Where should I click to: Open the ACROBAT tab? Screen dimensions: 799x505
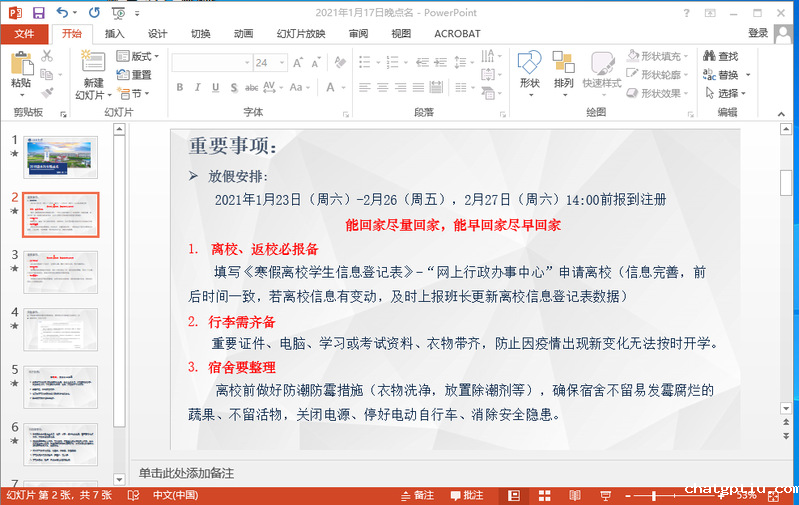[457, 34]
